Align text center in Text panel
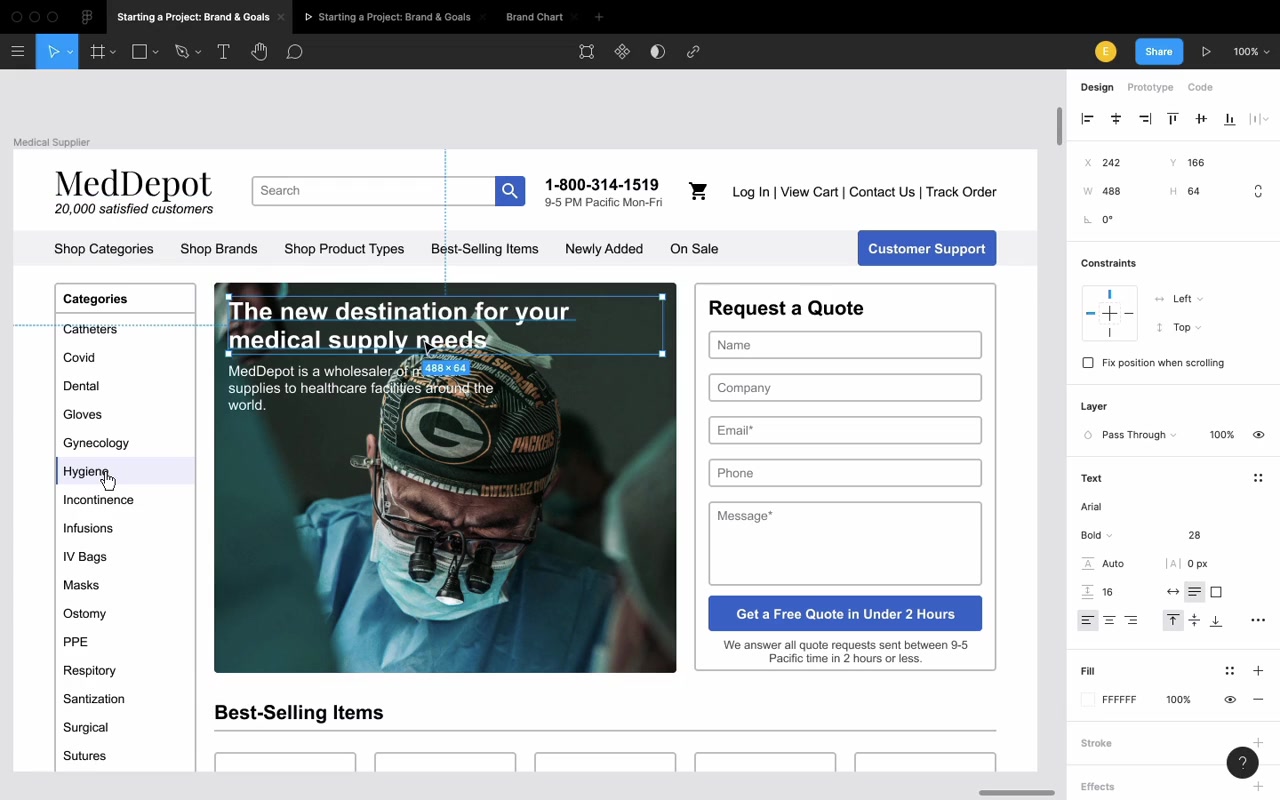The width and height of the screenshot is (1280, 800). 1109,620
